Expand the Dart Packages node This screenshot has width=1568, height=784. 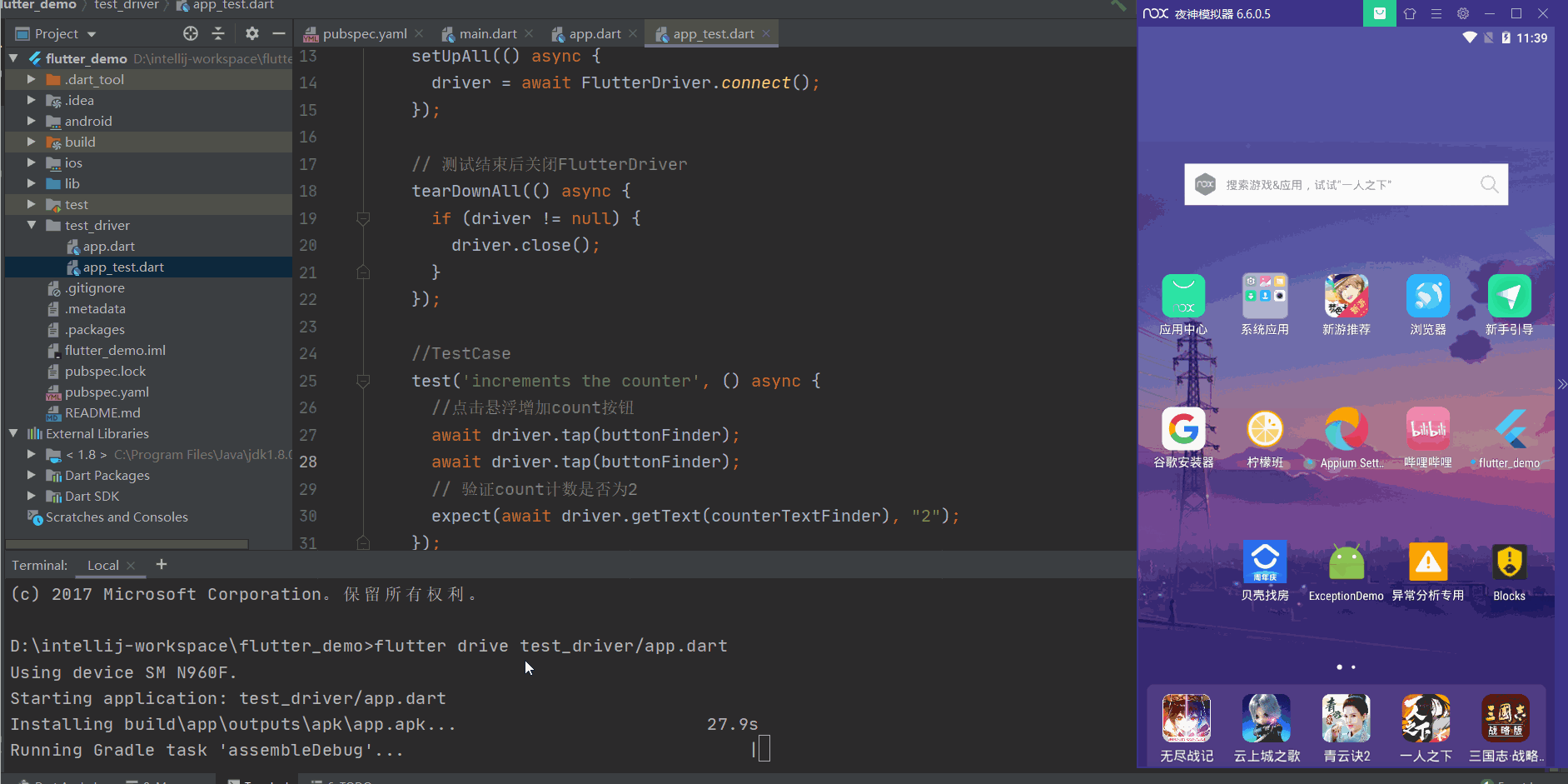[31, 475]
